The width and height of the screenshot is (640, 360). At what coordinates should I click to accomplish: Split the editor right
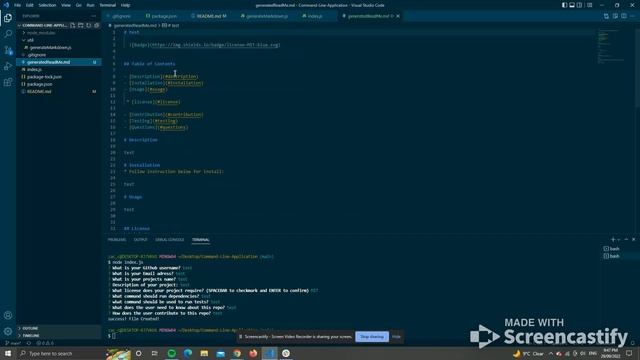click(x=624, y=16)
